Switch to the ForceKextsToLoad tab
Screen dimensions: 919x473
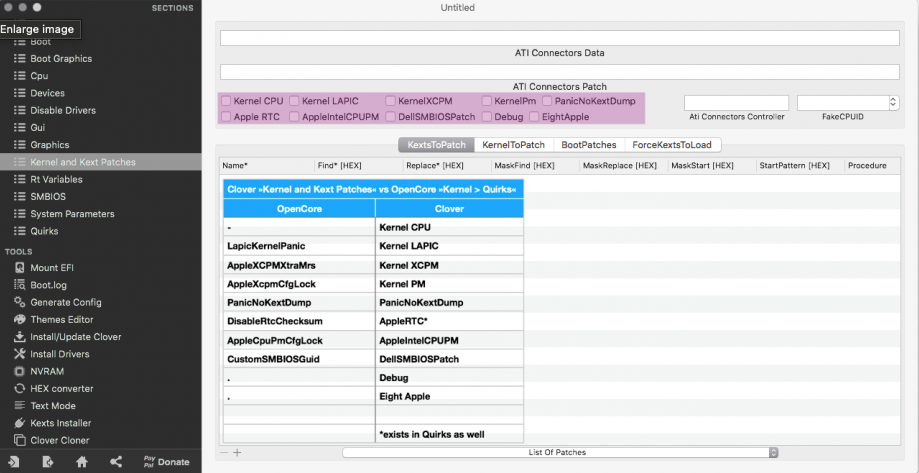click(671, 145)
